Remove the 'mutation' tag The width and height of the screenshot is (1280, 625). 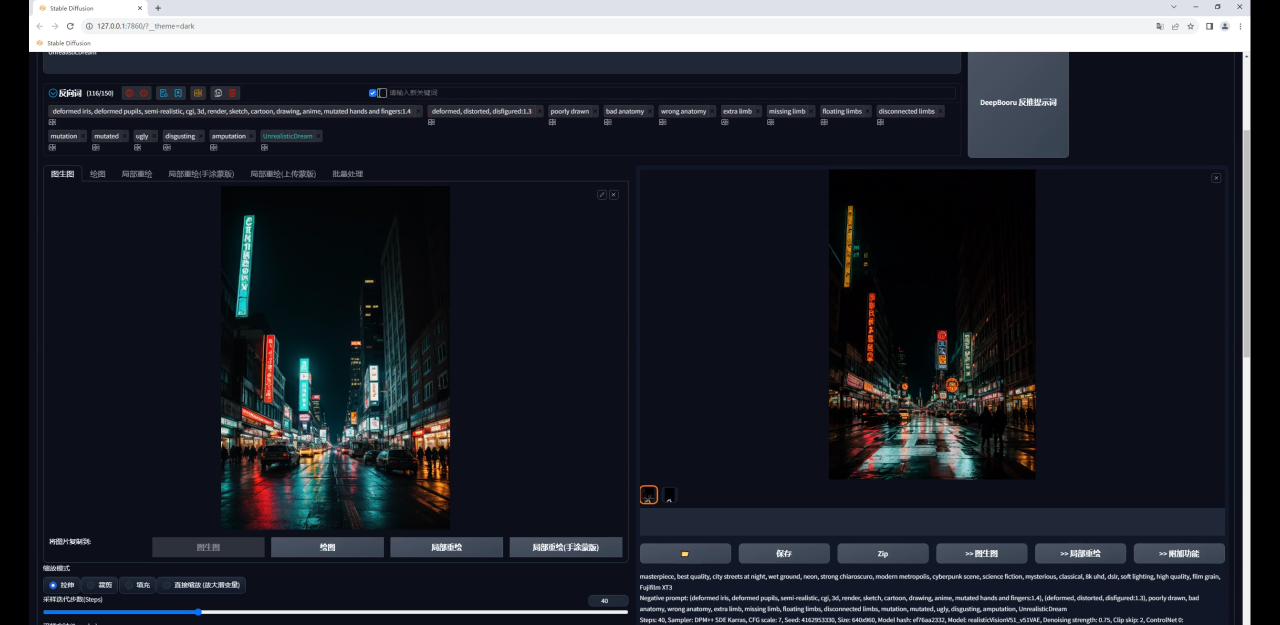82,136
